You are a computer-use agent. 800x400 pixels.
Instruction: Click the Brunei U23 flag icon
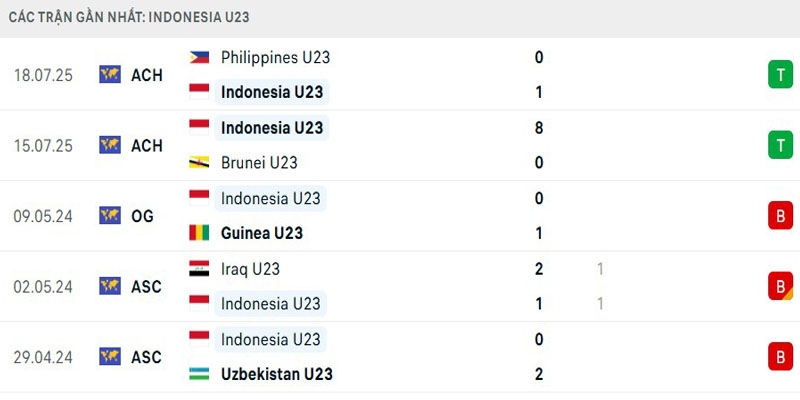click(x=199, y=162)
